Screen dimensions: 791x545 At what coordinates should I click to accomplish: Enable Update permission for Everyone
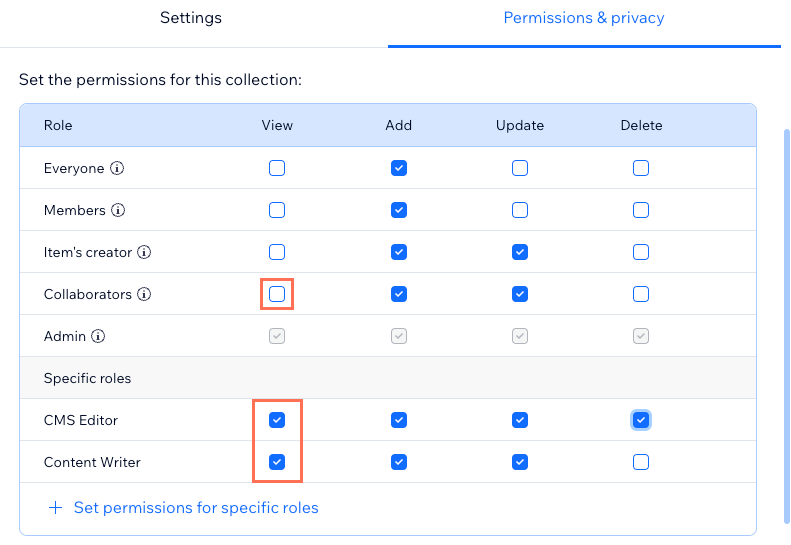[x=520, y=168]
